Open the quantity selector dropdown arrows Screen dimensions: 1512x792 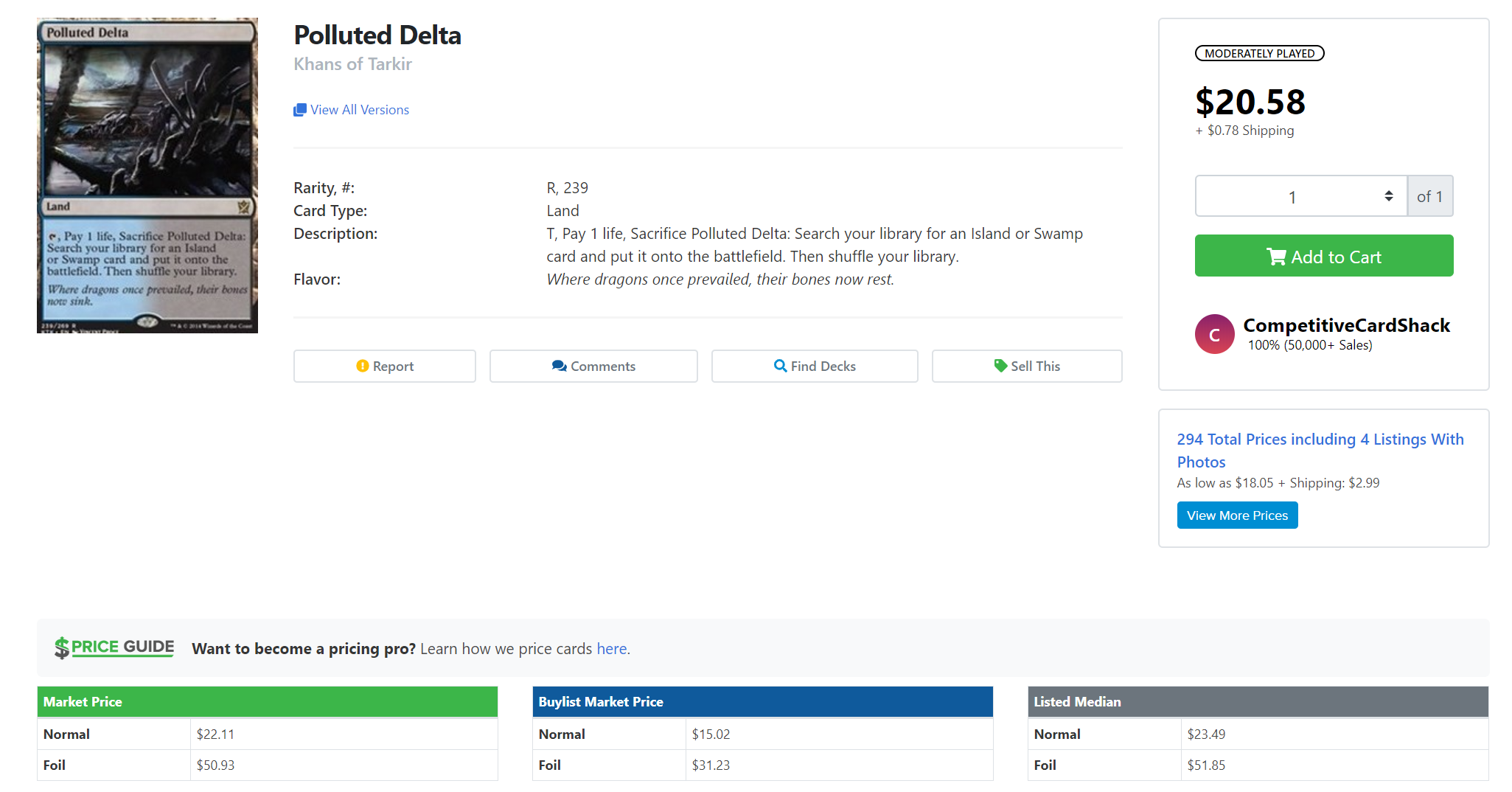(x=1388, y=196)
